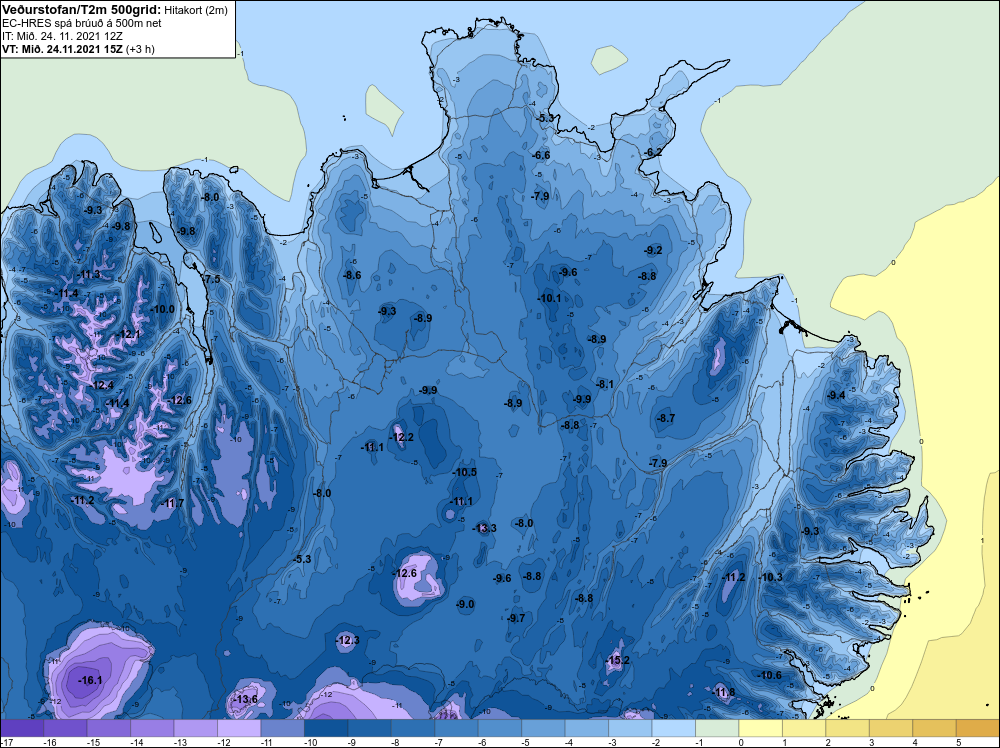This screenshot has width=1000, height=748.
Task: Click the -12.4 temperature label
Action: 102,385
